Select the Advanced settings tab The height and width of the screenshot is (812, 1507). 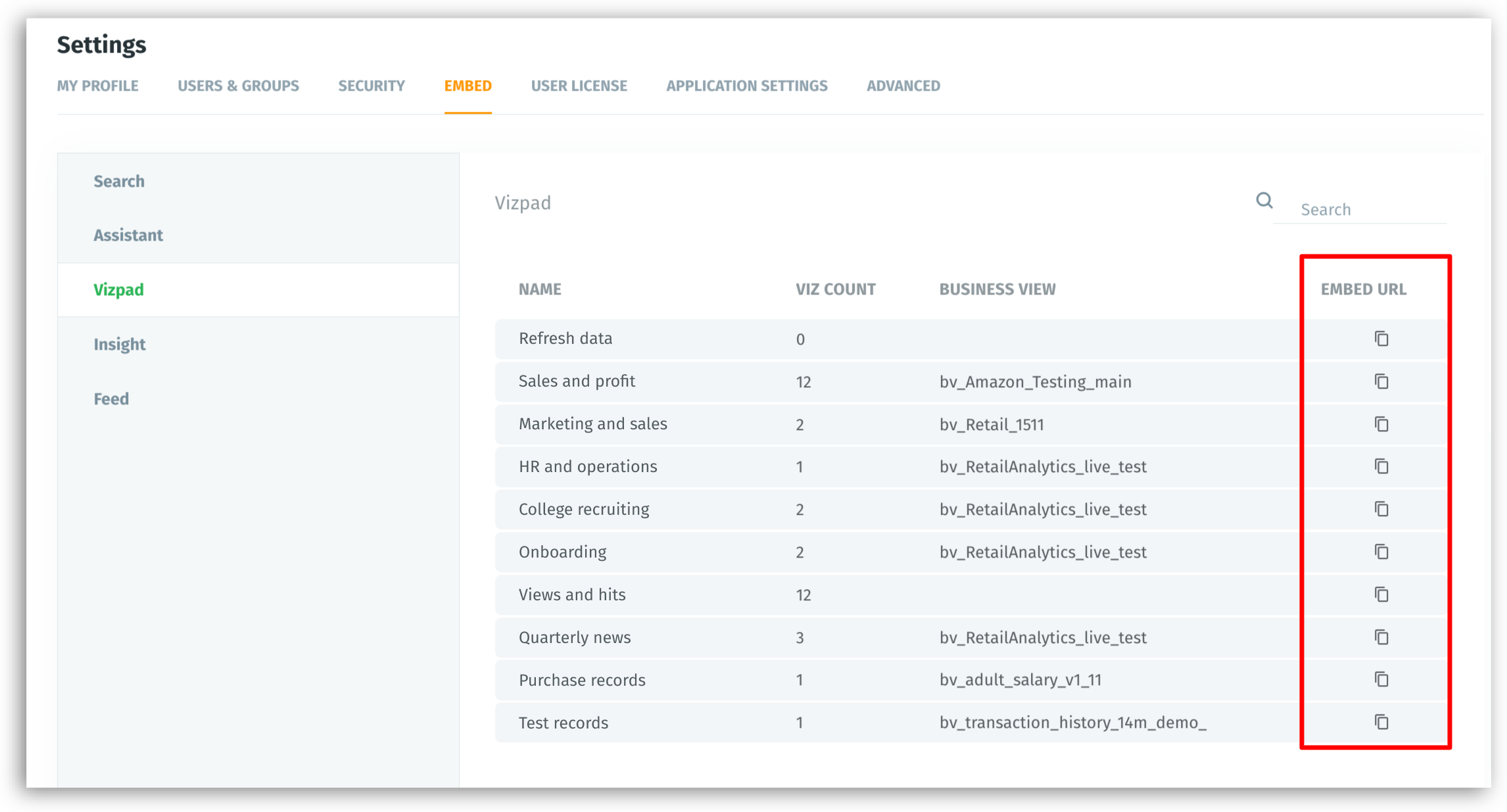pyautogui.click(x=903, y=86)
